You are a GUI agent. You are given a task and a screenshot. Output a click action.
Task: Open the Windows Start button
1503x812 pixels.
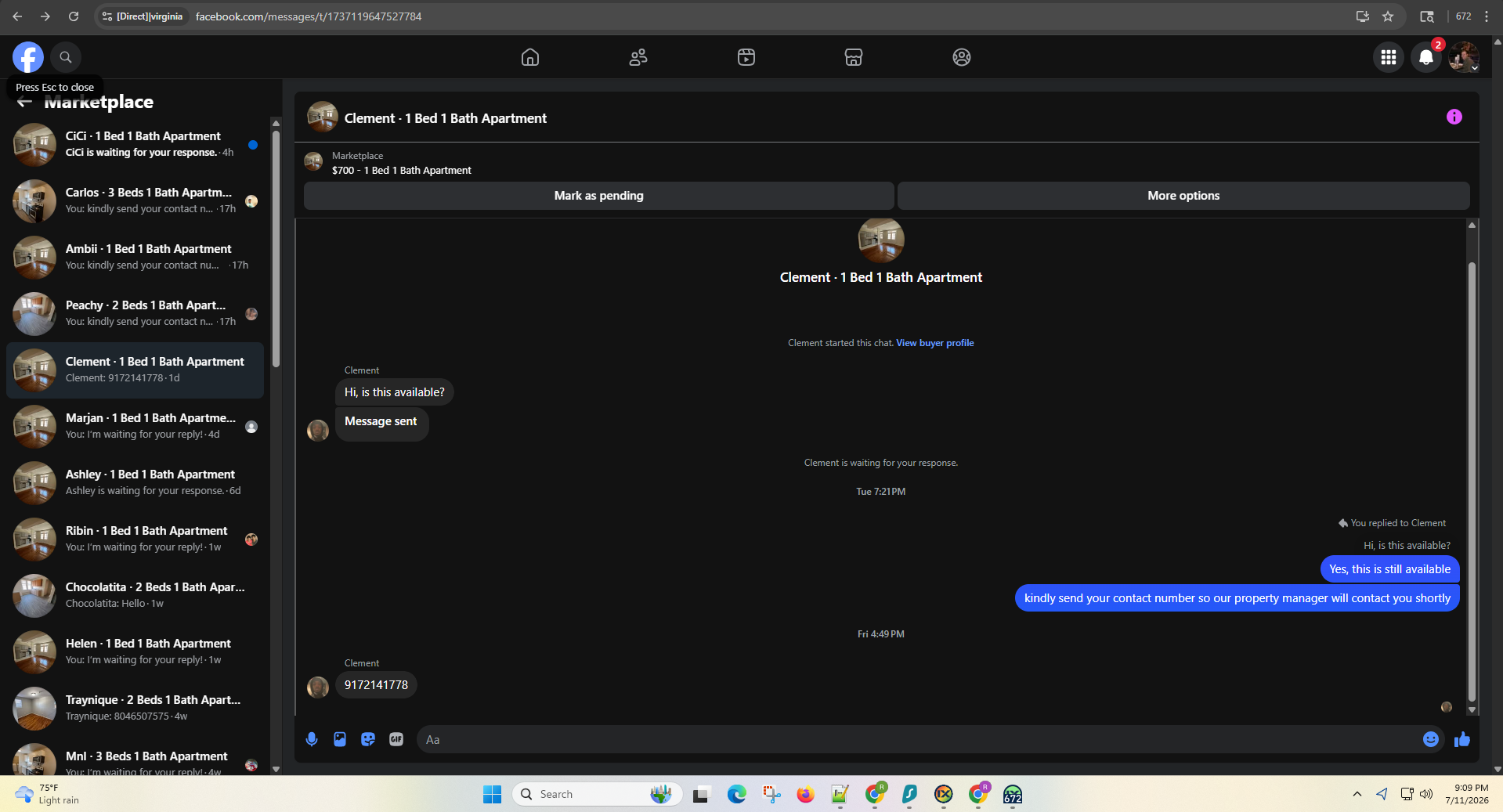click(492, 794)
